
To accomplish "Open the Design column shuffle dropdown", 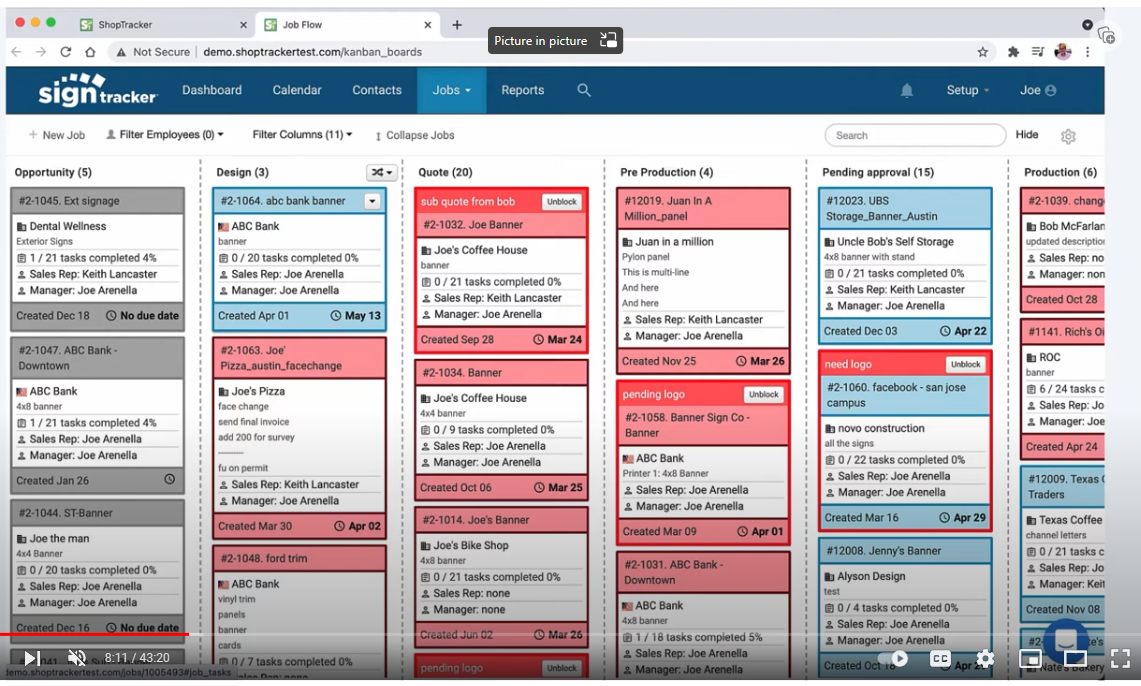I will tap(381, 172).
